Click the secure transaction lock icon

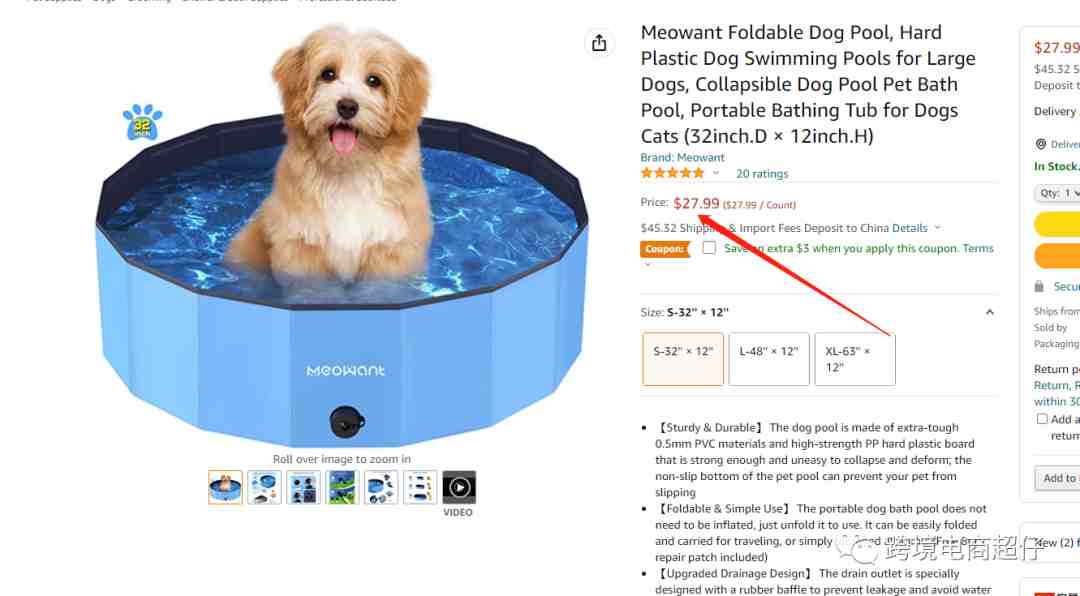[1039, 286]
